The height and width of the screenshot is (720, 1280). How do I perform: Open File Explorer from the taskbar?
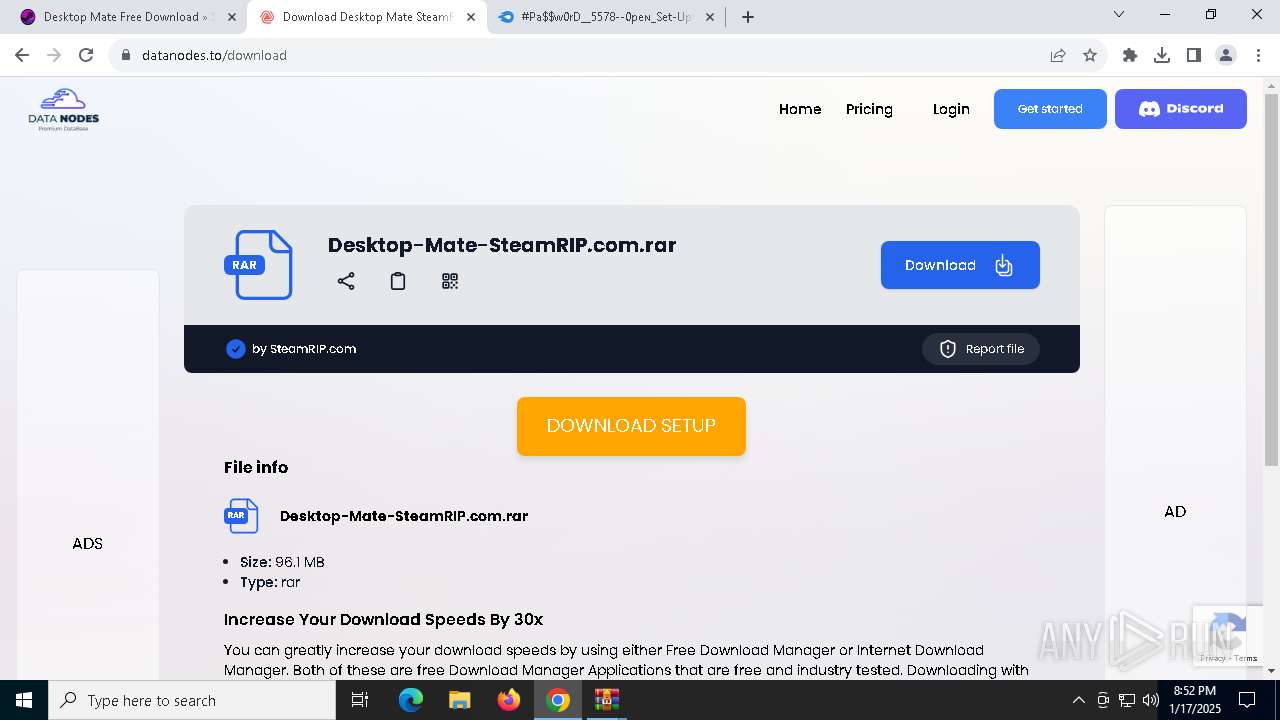(x=460, y=700)
